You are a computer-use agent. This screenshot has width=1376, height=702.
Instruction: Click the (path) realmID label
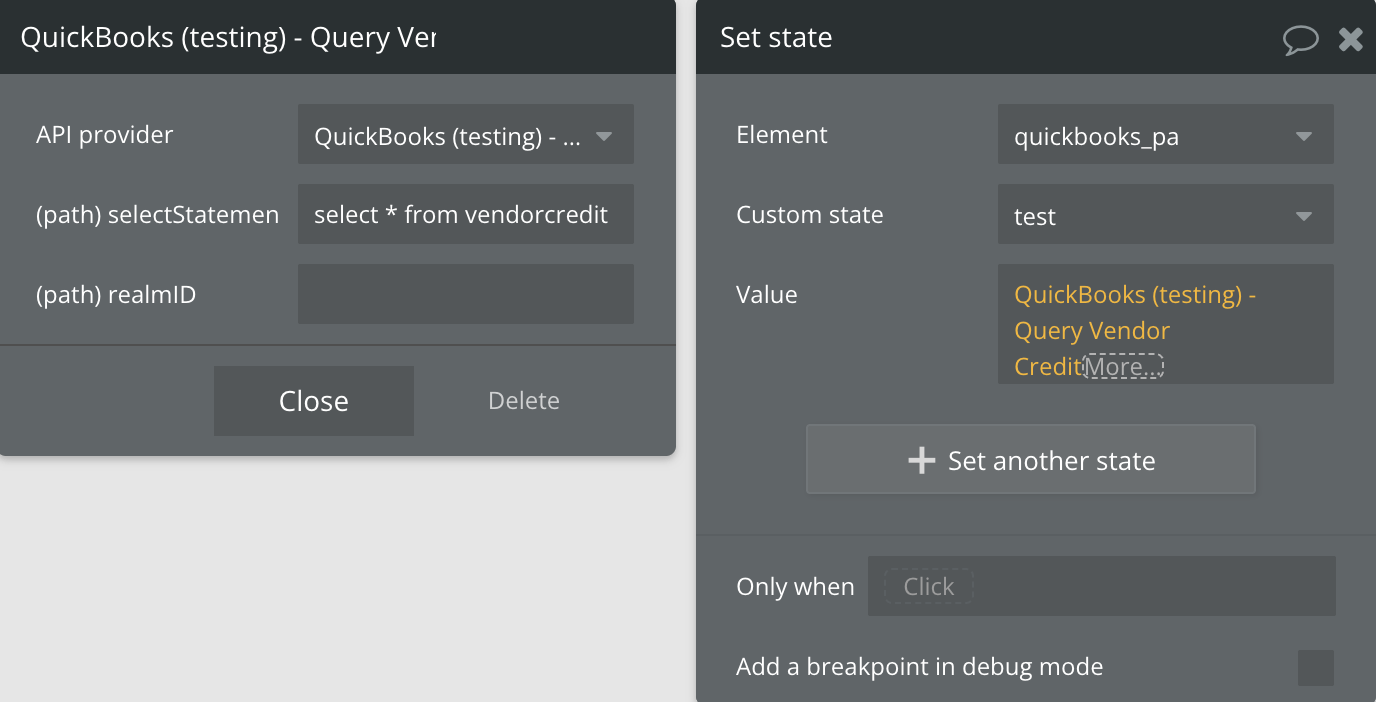(x=116, y=295)
